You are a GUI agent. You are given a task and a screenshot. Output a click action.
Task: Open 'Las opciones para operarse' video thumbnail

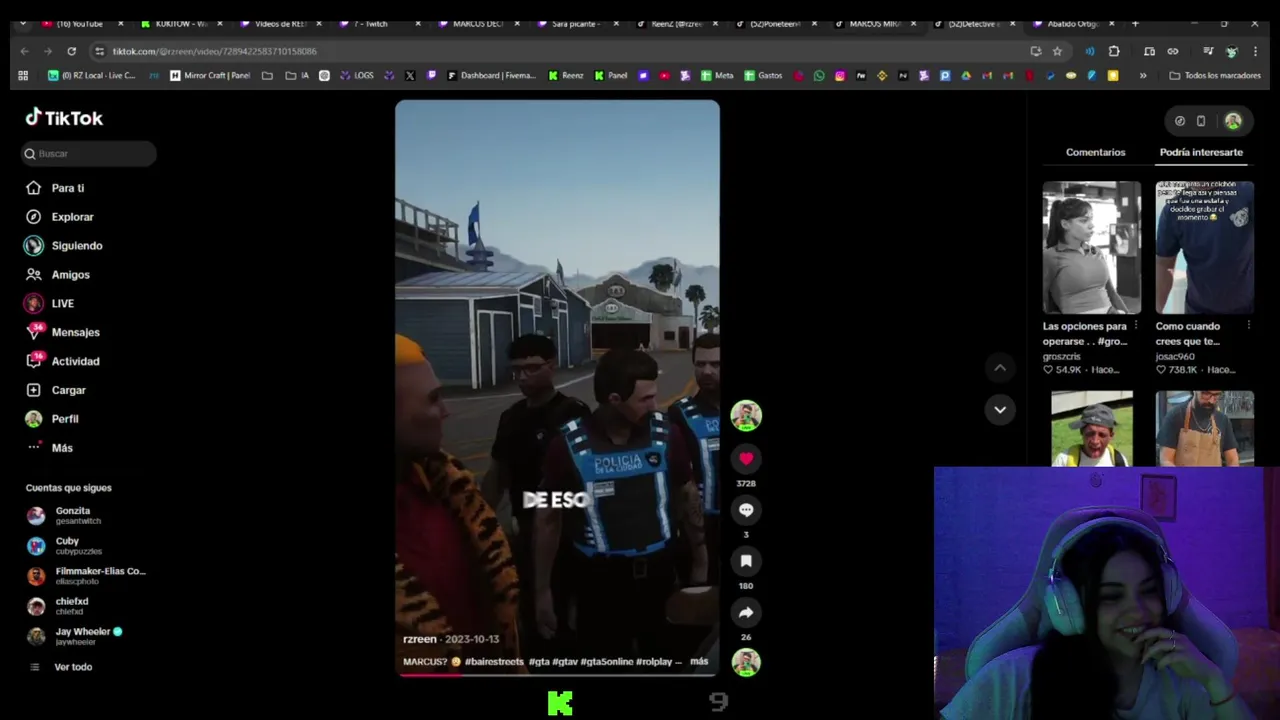[1091, 248]
